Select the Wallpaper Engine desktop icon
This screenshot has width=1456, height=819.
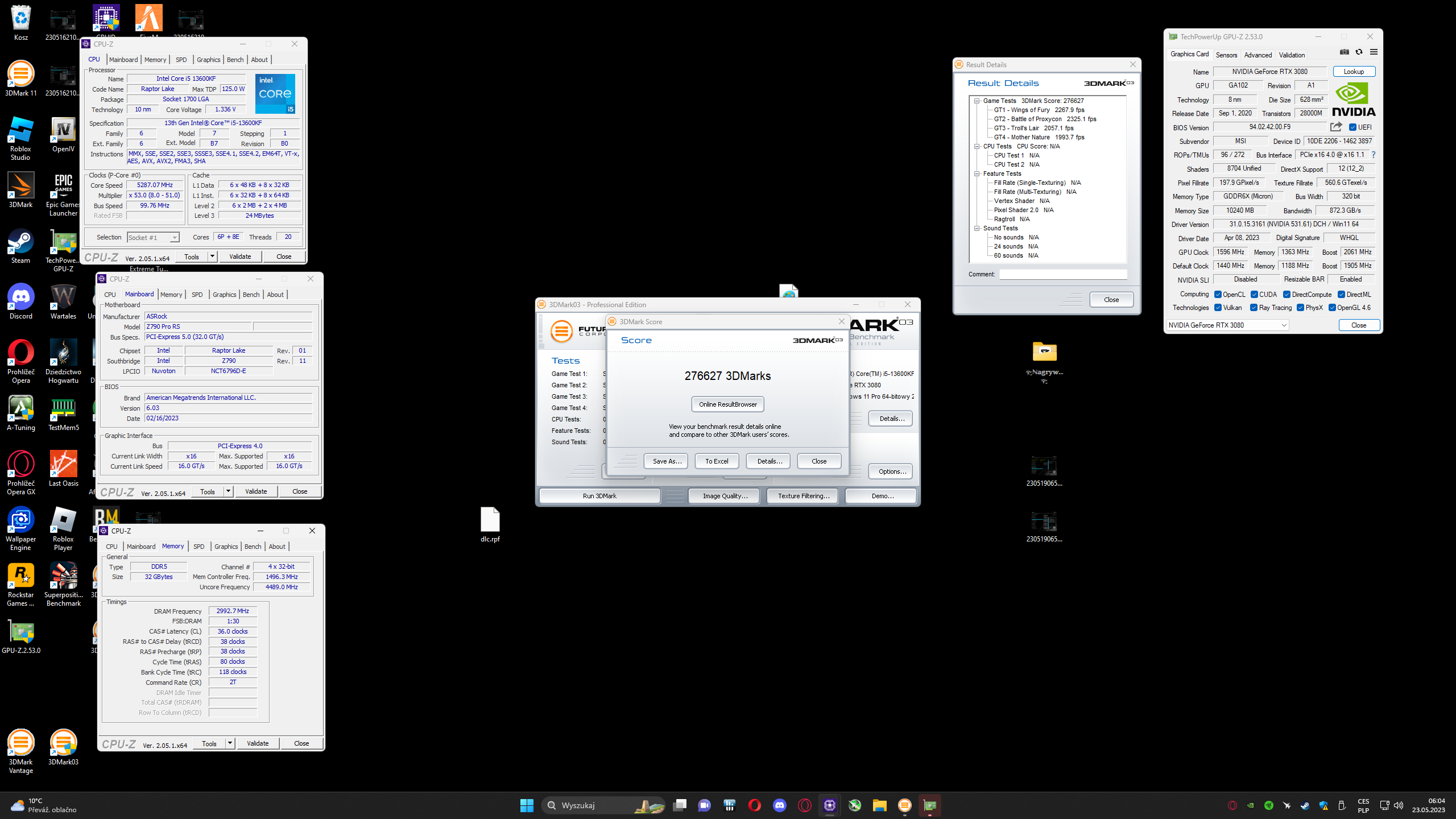[x=21, y=528]
